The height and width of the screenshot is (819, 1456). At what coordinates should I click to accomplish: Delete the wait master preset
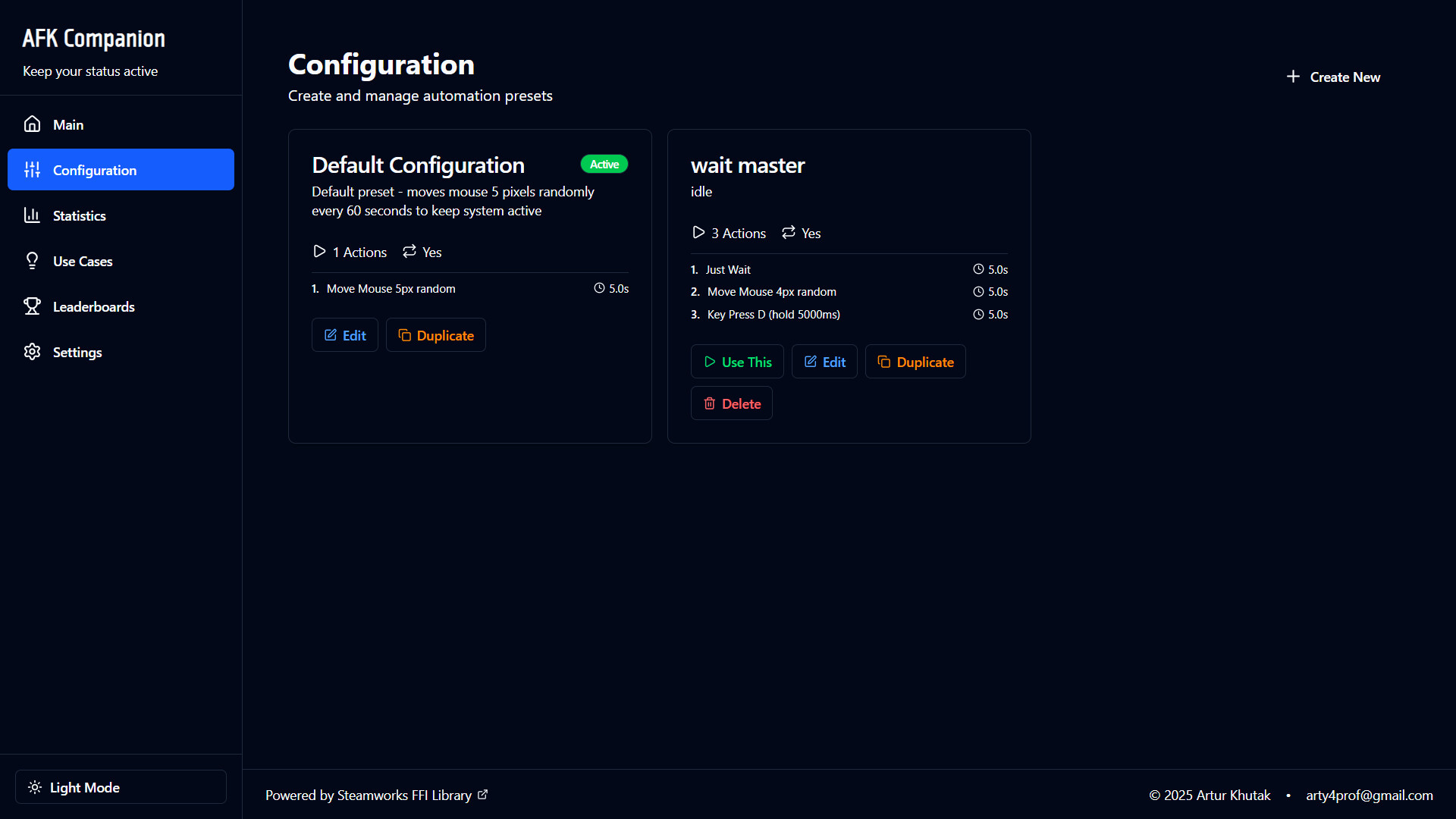[x=732, y=403]
